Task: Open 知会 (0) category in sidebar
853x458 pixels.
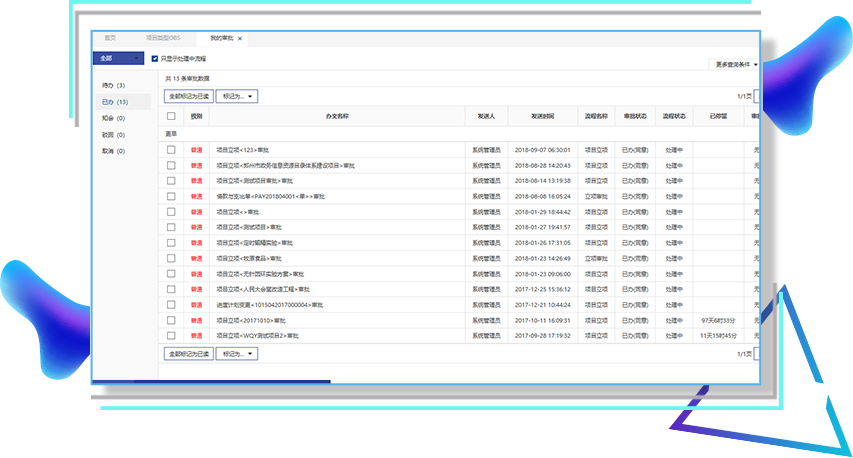Action: point(113,118)
